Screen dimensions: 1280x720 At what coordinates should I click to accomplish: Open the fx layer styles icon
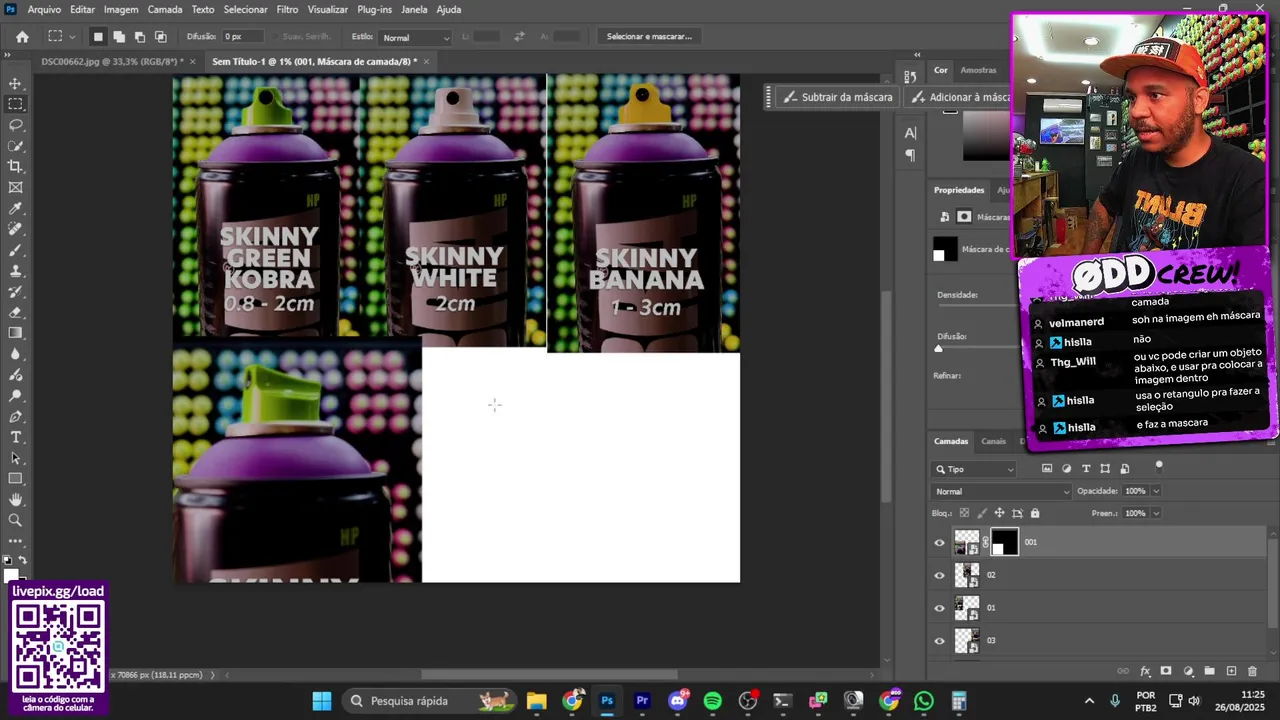click(1145, 671)
